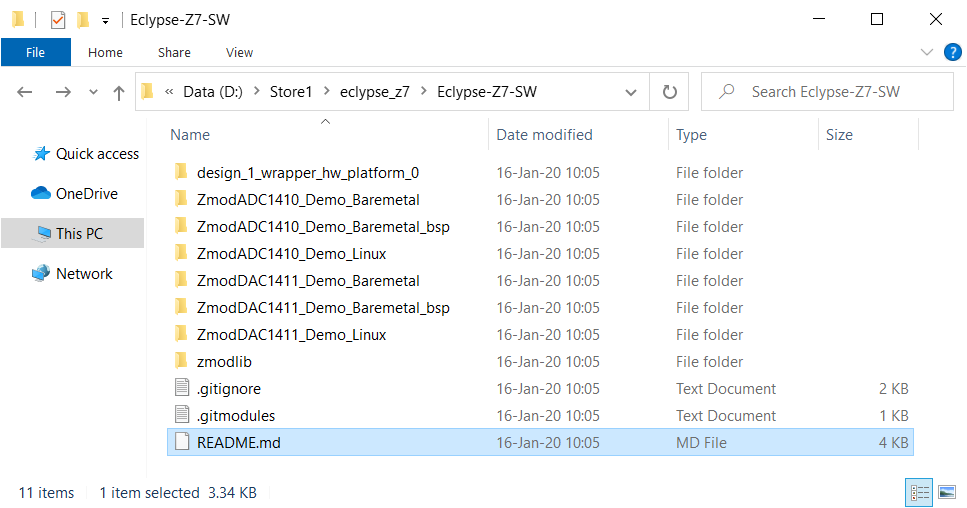Open the Customize Quick Access Toolbar dropdown
The height and width of the screenshot is (508, 967).
tap(105, 21)
